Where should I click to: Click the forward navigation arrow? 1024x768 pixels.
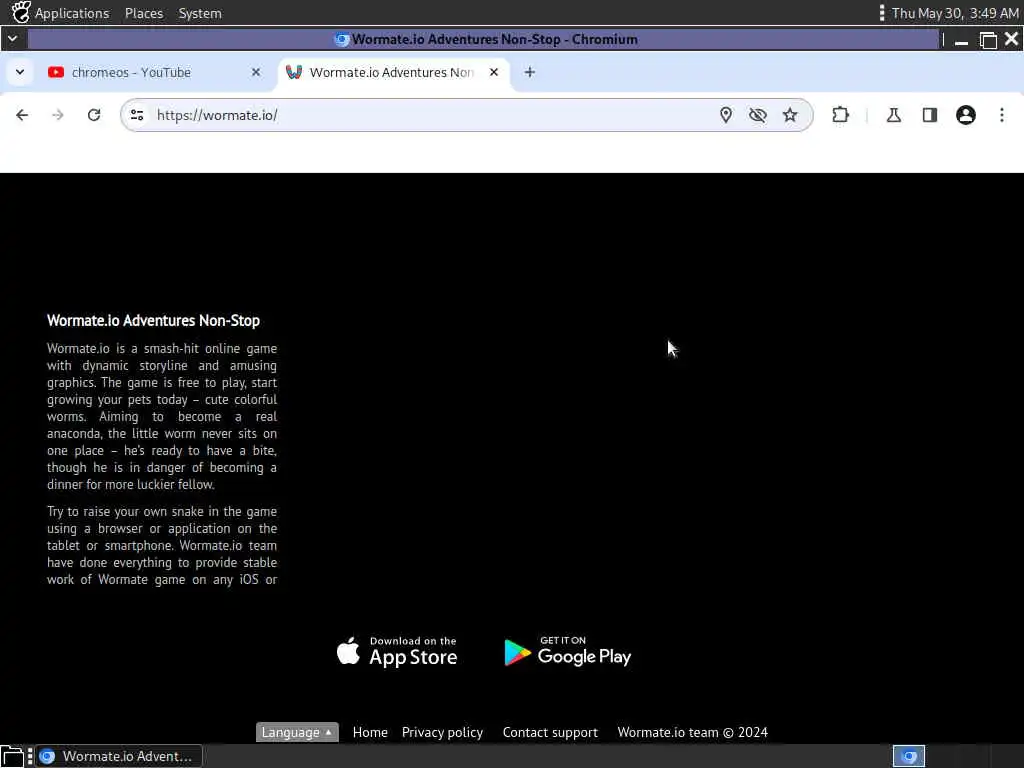tap(58, 115)
